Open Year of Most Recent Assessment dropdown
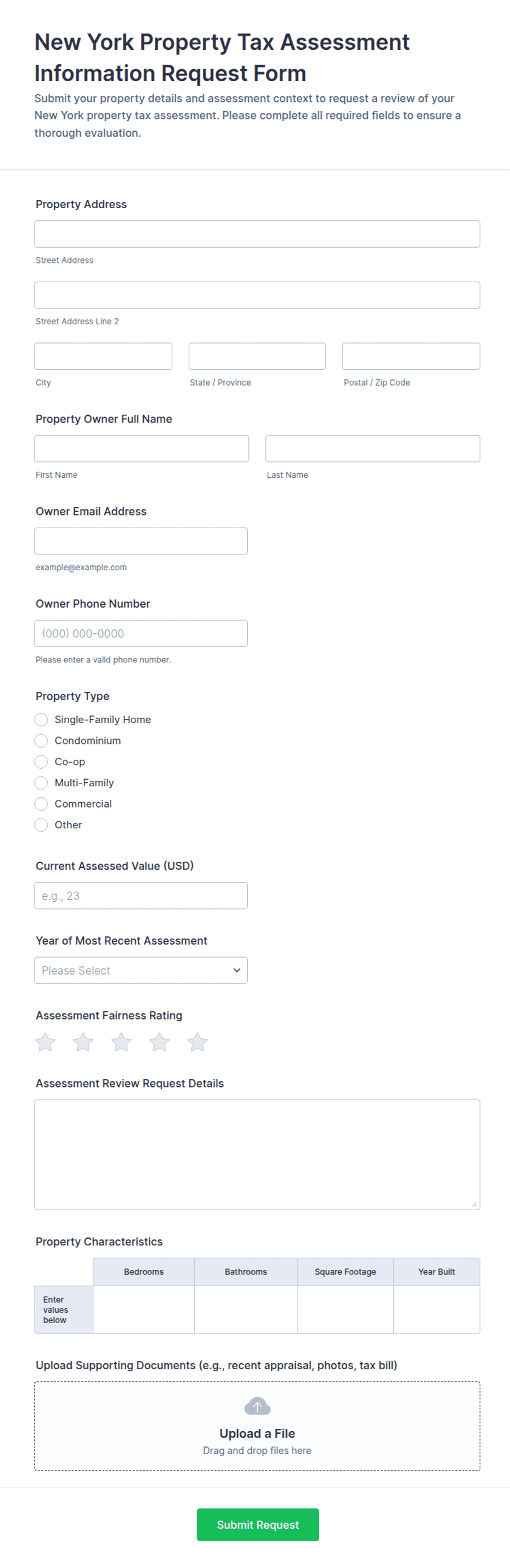The image size is (510, 1568). (141, 970)
